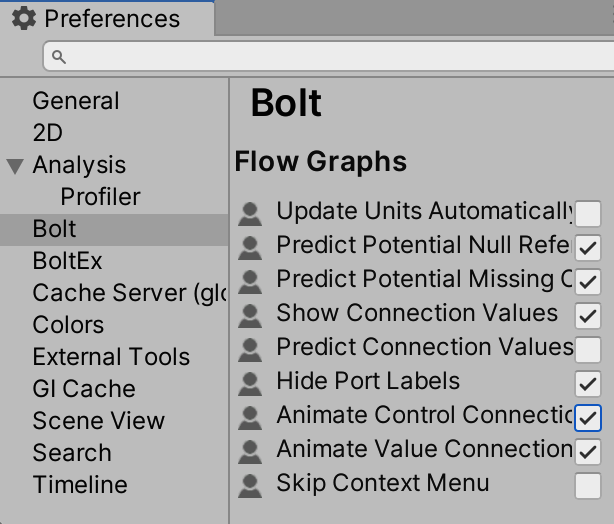Viewport: 614px width, 524px height.
Task: Click user icon beside Animate Value Connections
Action: coord(251,452)
